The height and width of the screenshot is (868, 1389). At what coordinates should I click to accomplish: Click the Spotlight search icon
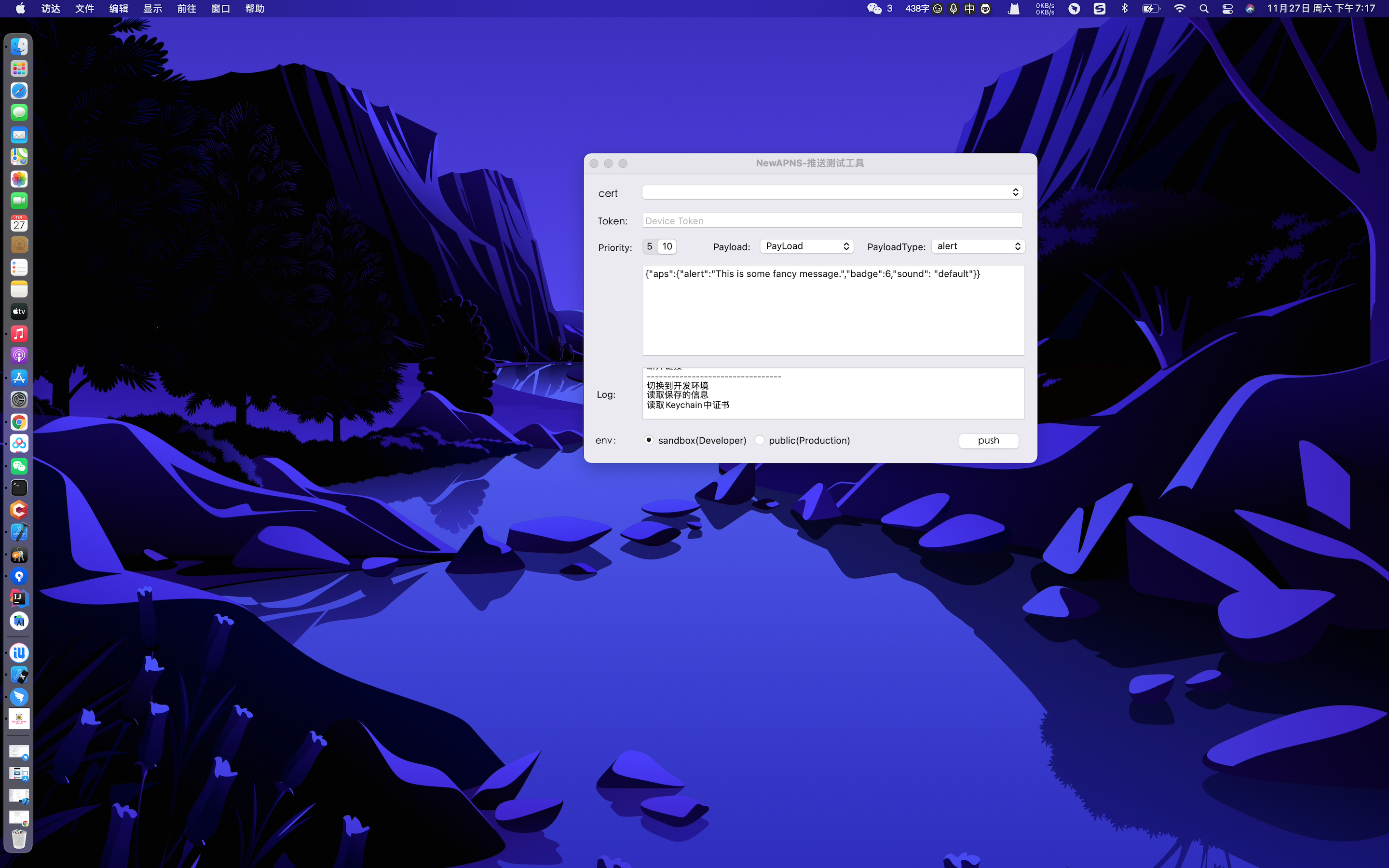[1204, 9]
